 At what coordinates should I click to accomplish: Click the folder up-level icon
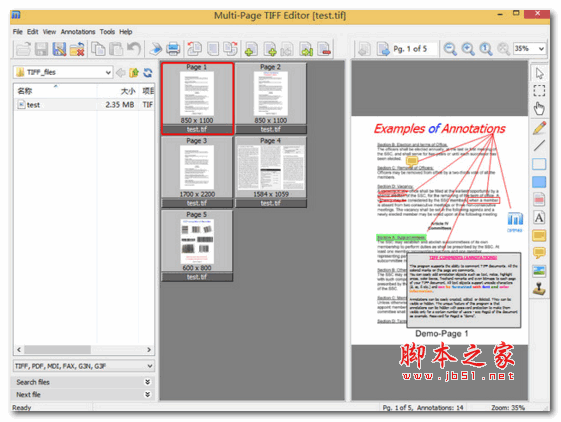[134, 73]
